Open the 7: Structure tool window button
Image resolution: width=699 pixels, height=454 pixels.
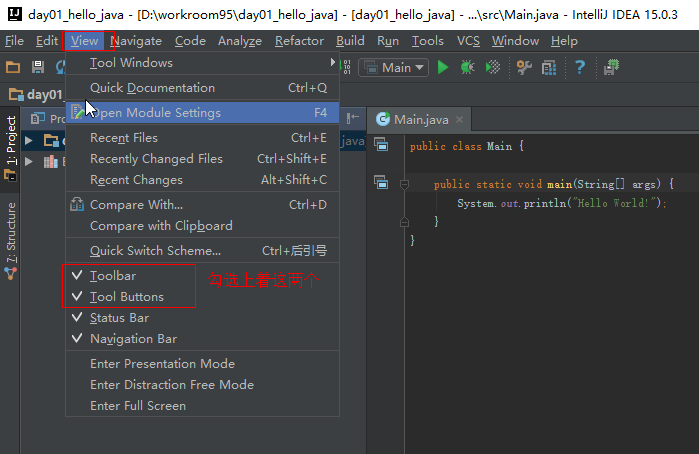[x=10, y=240]
